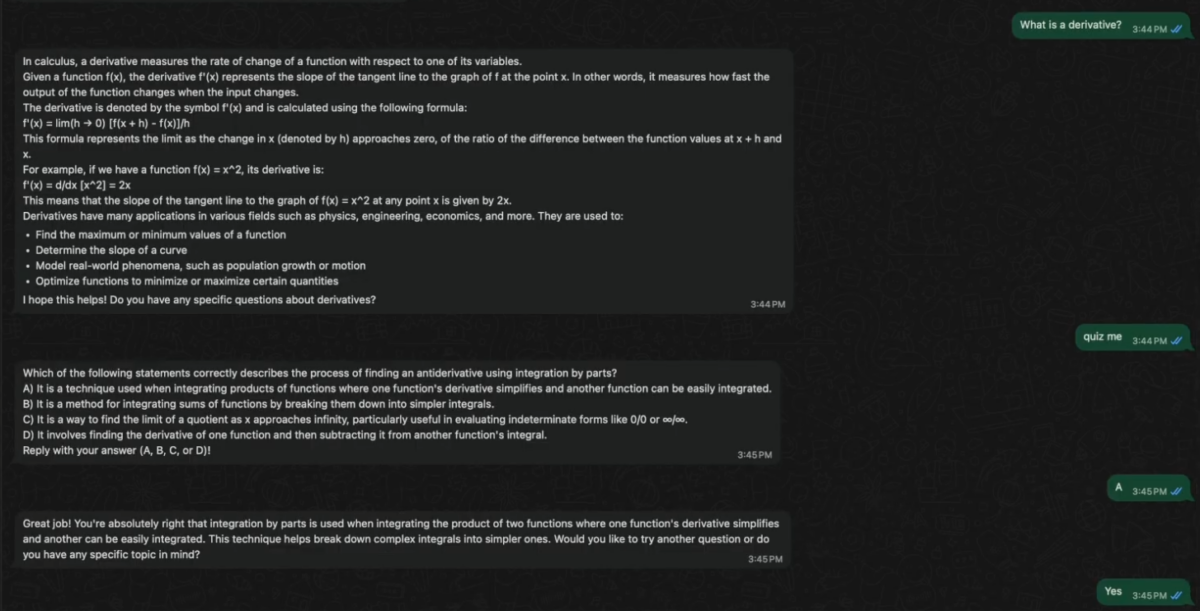The image size is (1200, 611).
Task: Click answer option D in the quiz question
Action: [284, 435]
